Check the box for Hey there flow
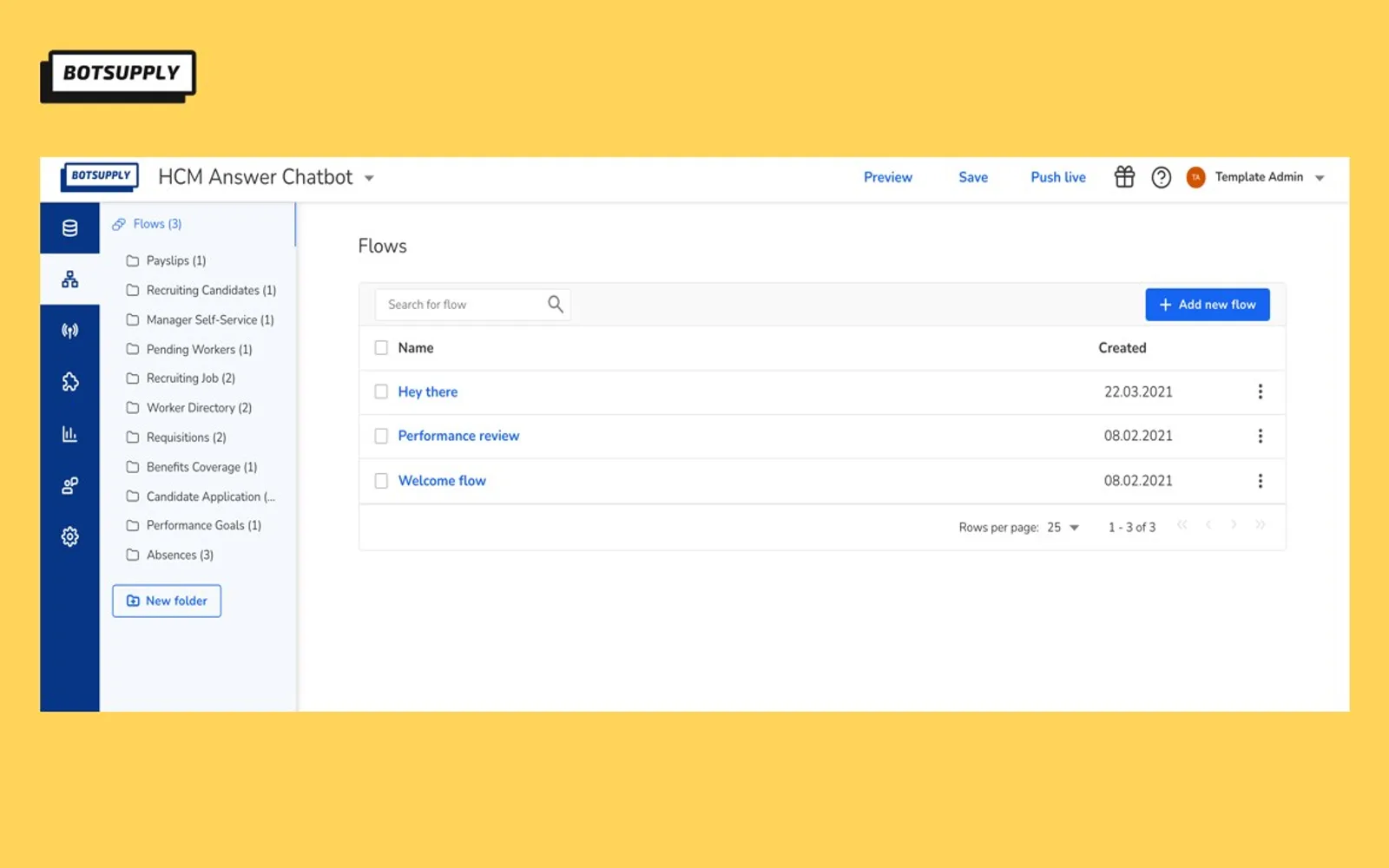Viewport: 1389px width, 868px height. (381, 391)
